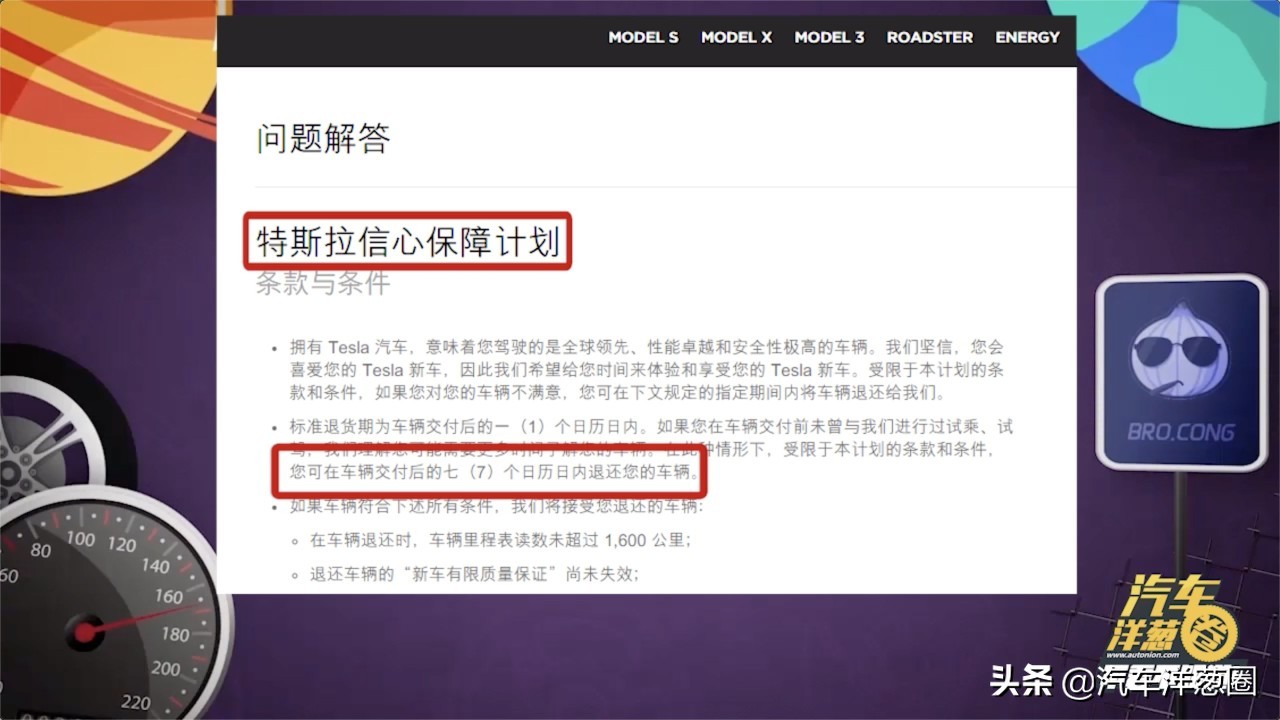The image size is (1280, 720).
Task: Open the MODEL S menu
Action: [x=642, y=37]
